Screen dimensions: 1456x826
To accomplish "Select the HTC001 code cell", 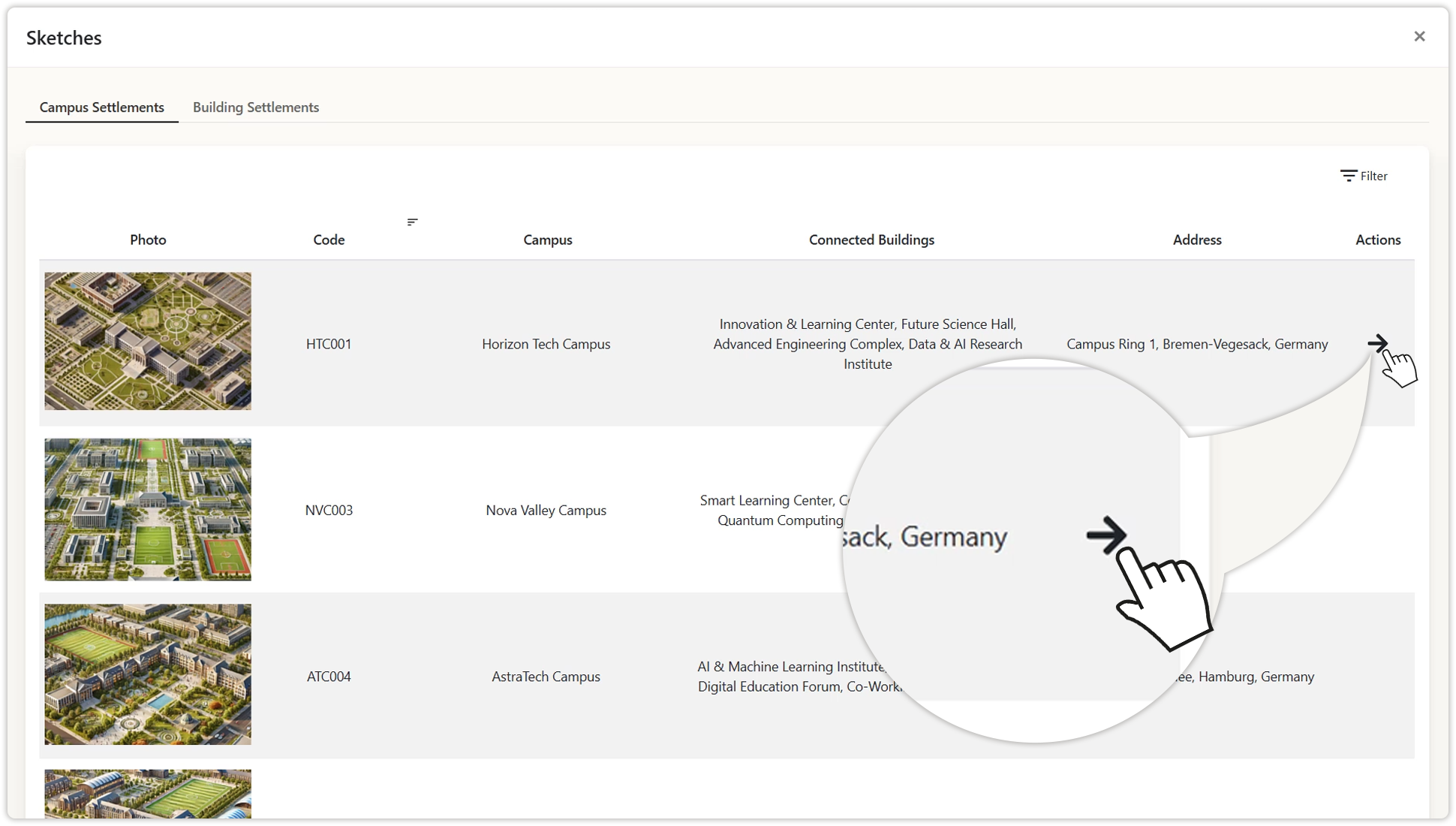I will 329,344.
